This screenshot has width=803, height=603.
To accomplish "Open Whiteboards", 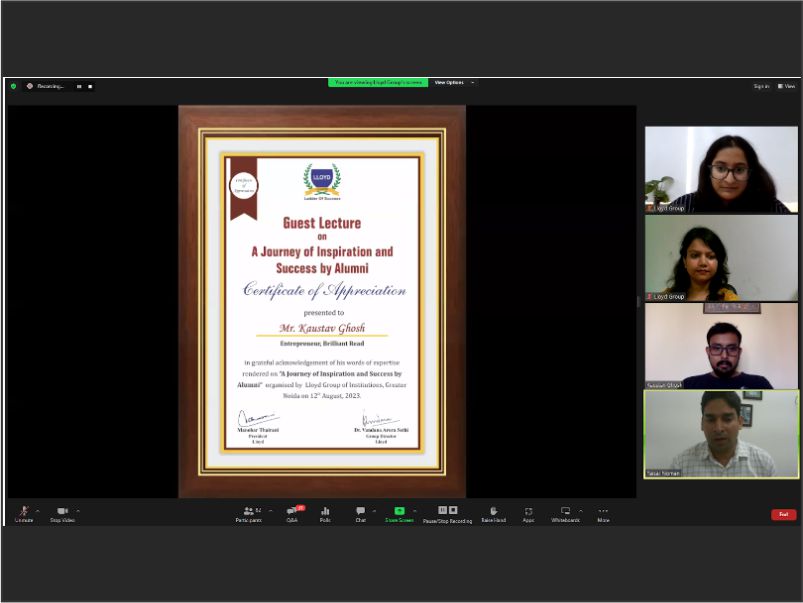I will click(x=565, y=514).
